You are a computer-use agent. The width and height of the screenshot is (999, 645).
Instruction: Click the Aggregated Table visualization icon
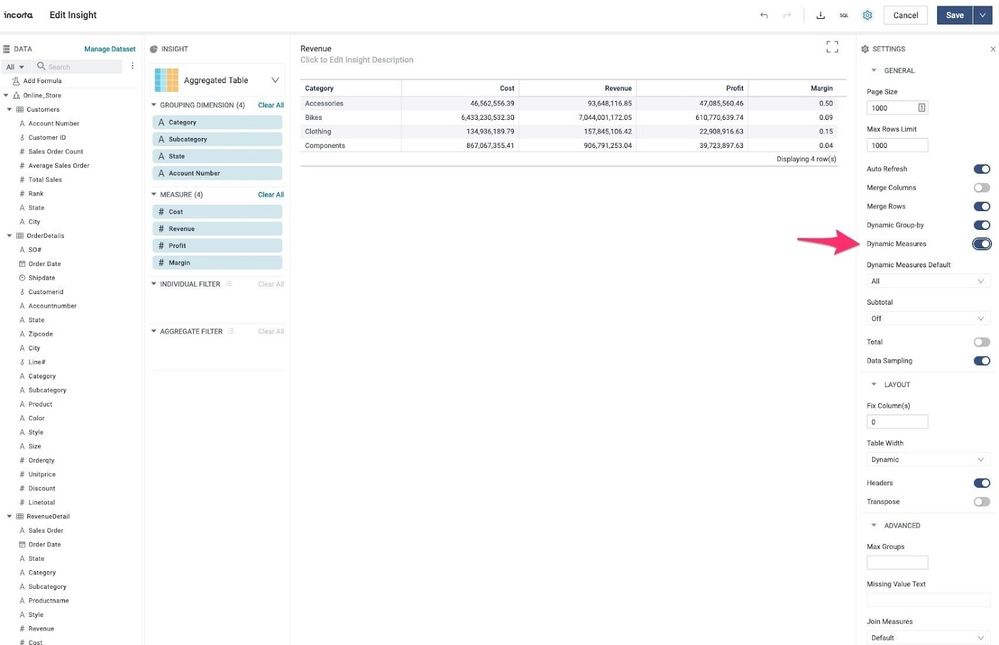point(167,80)
